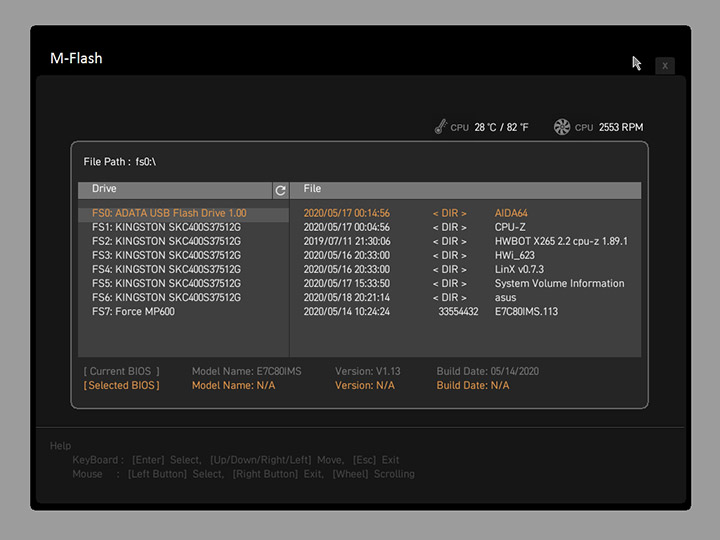Select FS0: ADATA USB Flash Drive
The height and width of the screenshot is (540, 720).
click(x=169, y=213)
